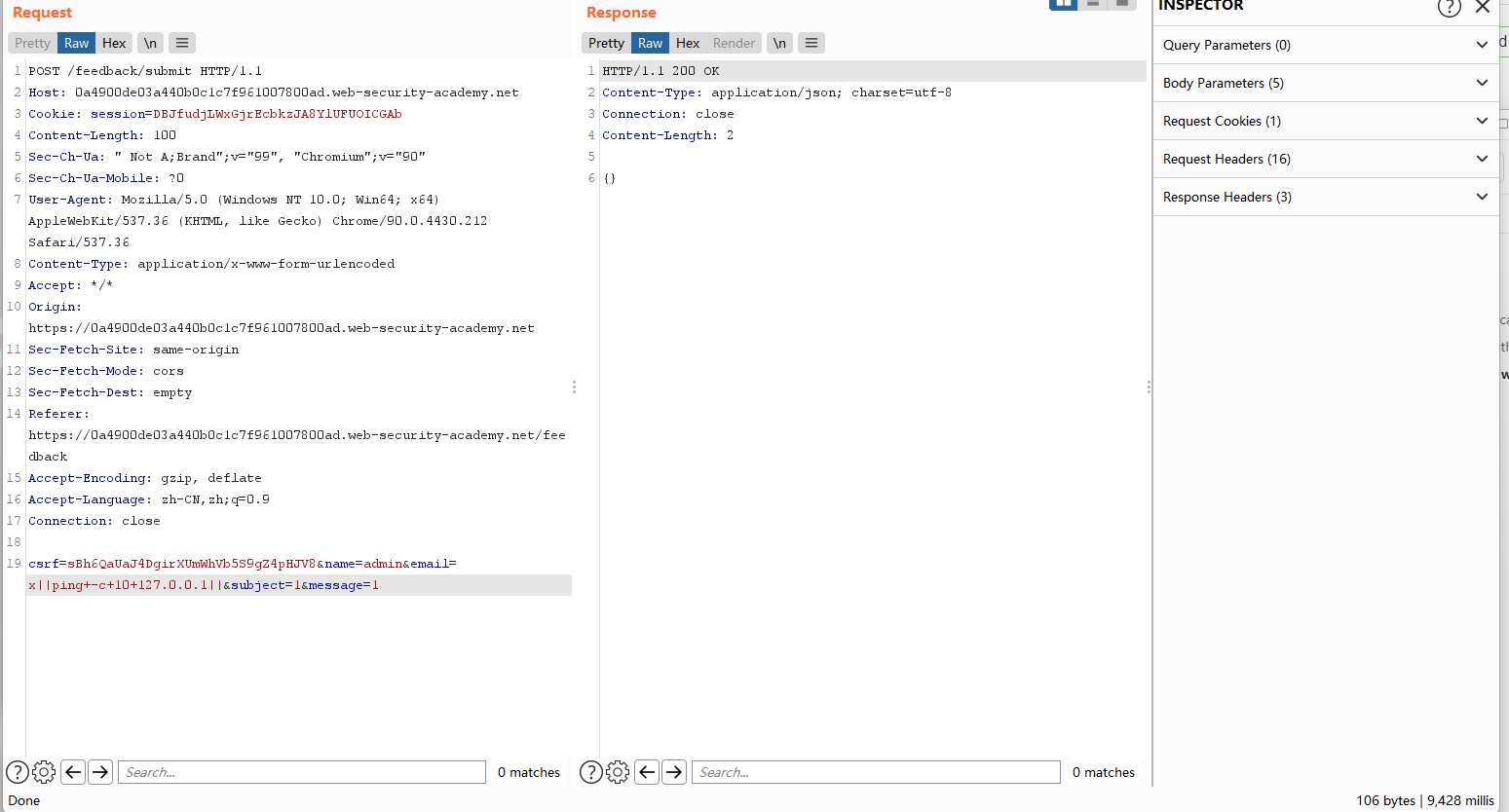The width and height of the screenshot is (1509, 812).
Task: Toggle non-printable characters in Request
Action: point(150,43)
